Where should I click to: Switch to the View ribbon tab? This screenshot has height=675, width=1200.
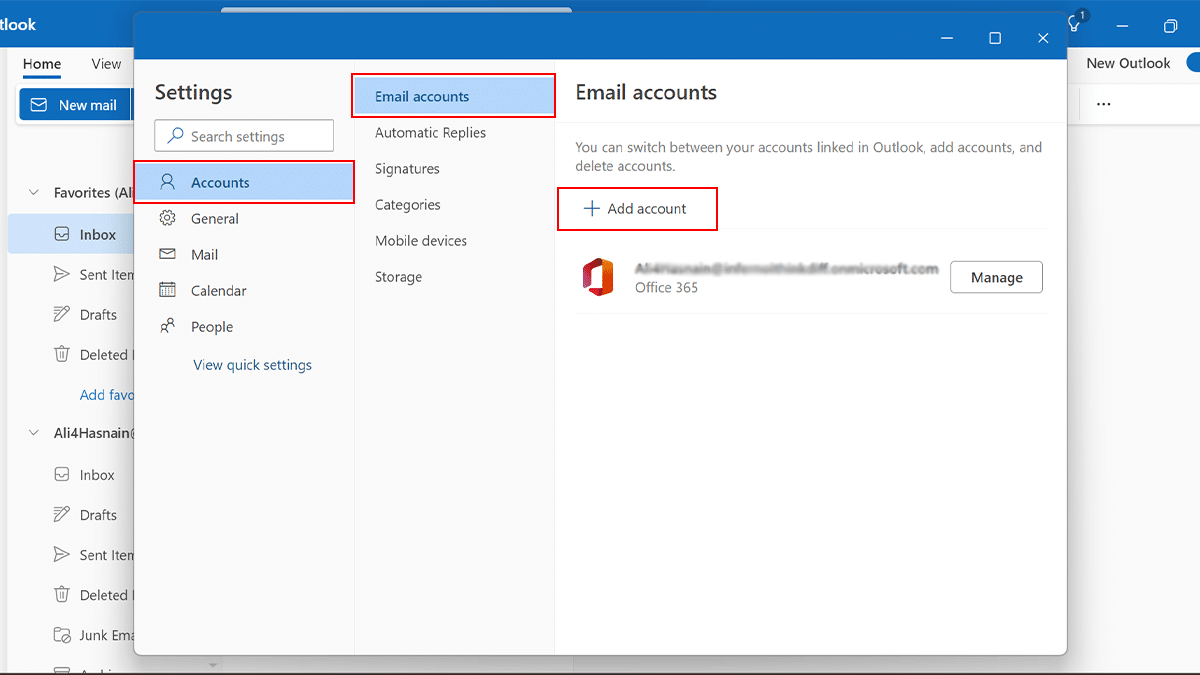[106, 64]
